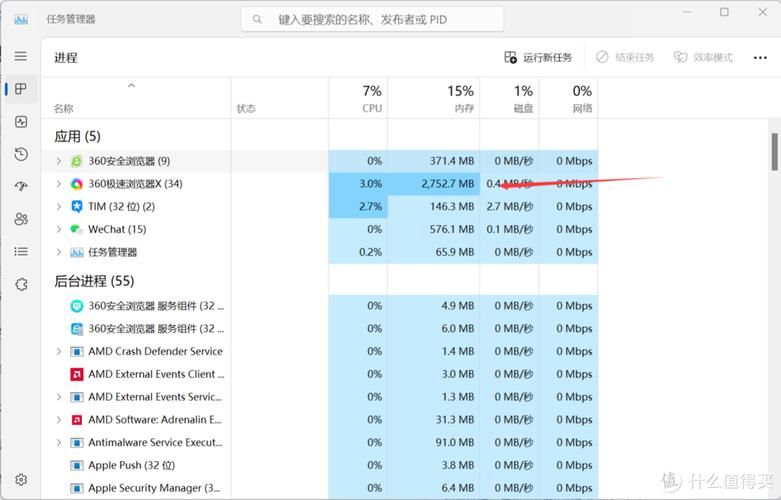Screen dimensions: 781x500
Task: Expand the 360极速浏览器X (34) process group
Action: [x=59, y=184]
